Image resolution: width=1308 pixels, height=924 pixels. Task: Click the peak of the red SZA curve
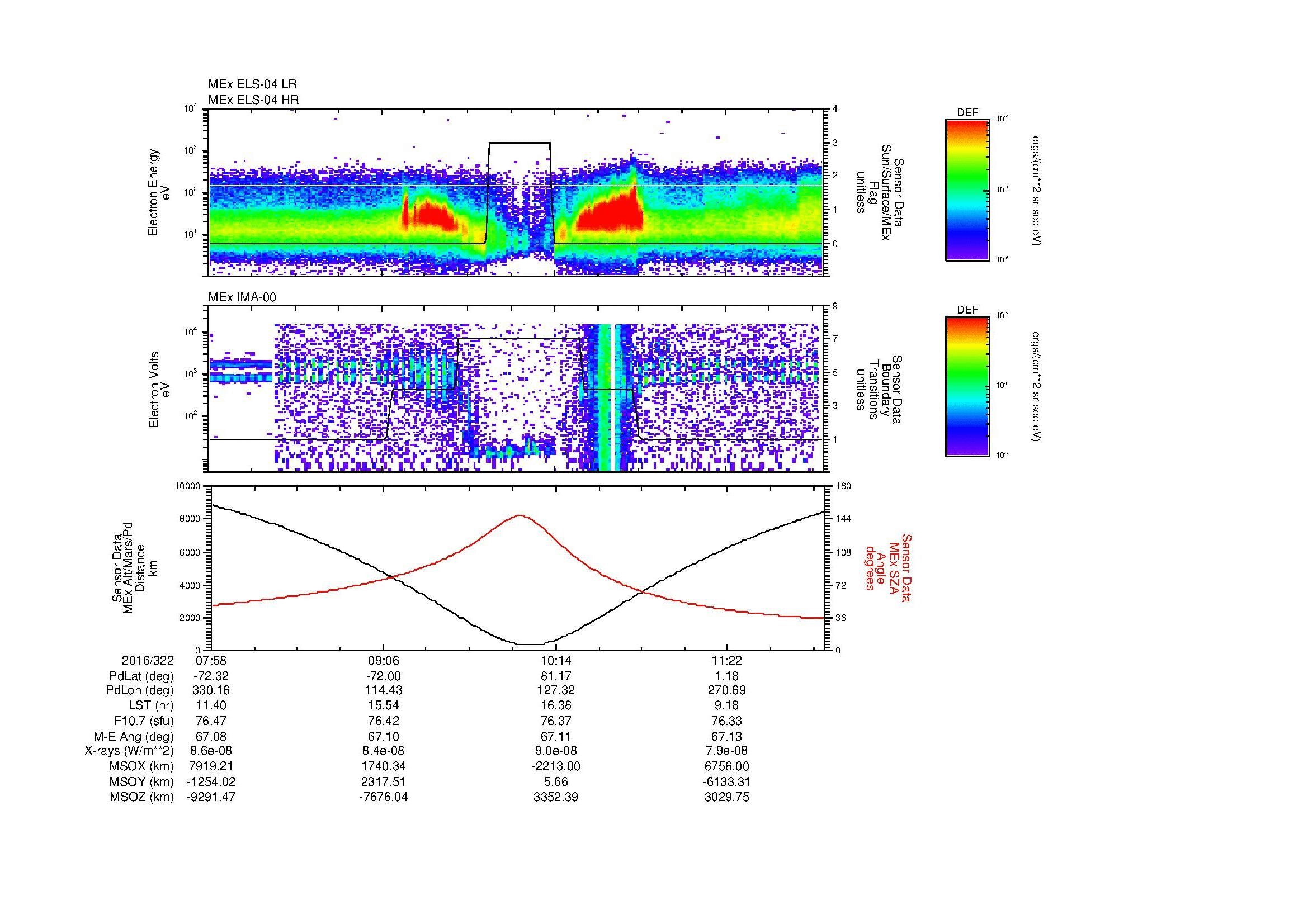point(521,515)
